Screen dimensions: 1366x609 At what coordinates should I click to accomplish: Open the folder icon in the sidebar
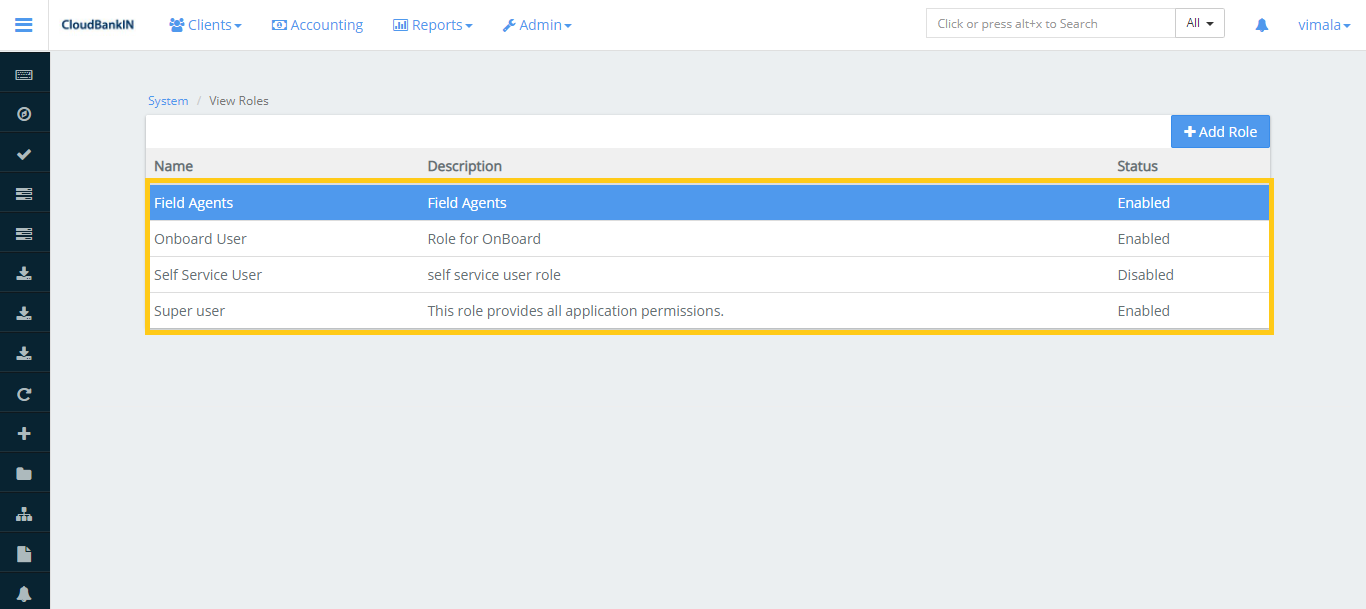tap(24, 474)
